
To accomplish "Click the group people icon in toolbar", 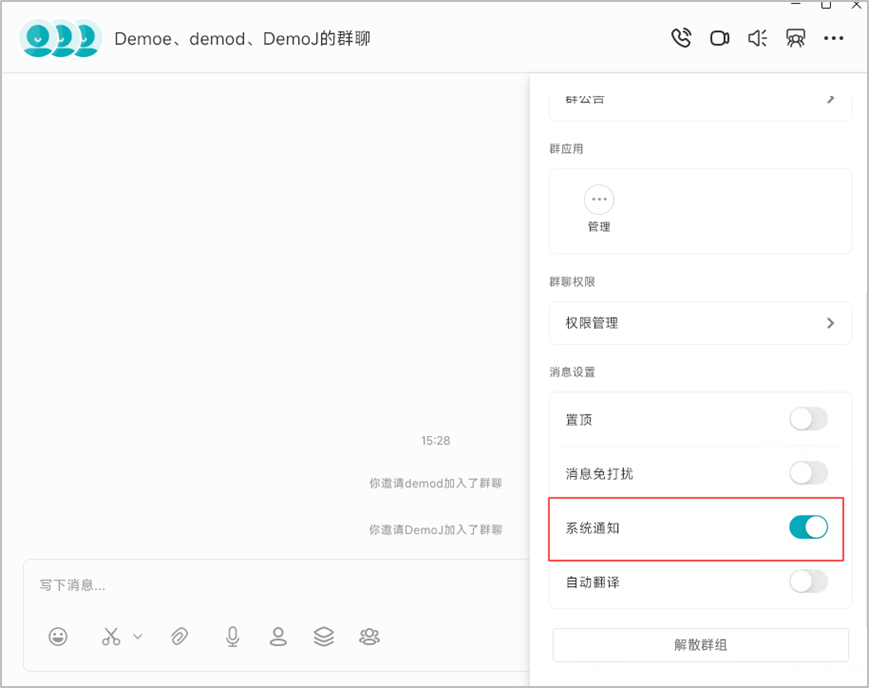I will pyautogui.click(x=369, y=636).
